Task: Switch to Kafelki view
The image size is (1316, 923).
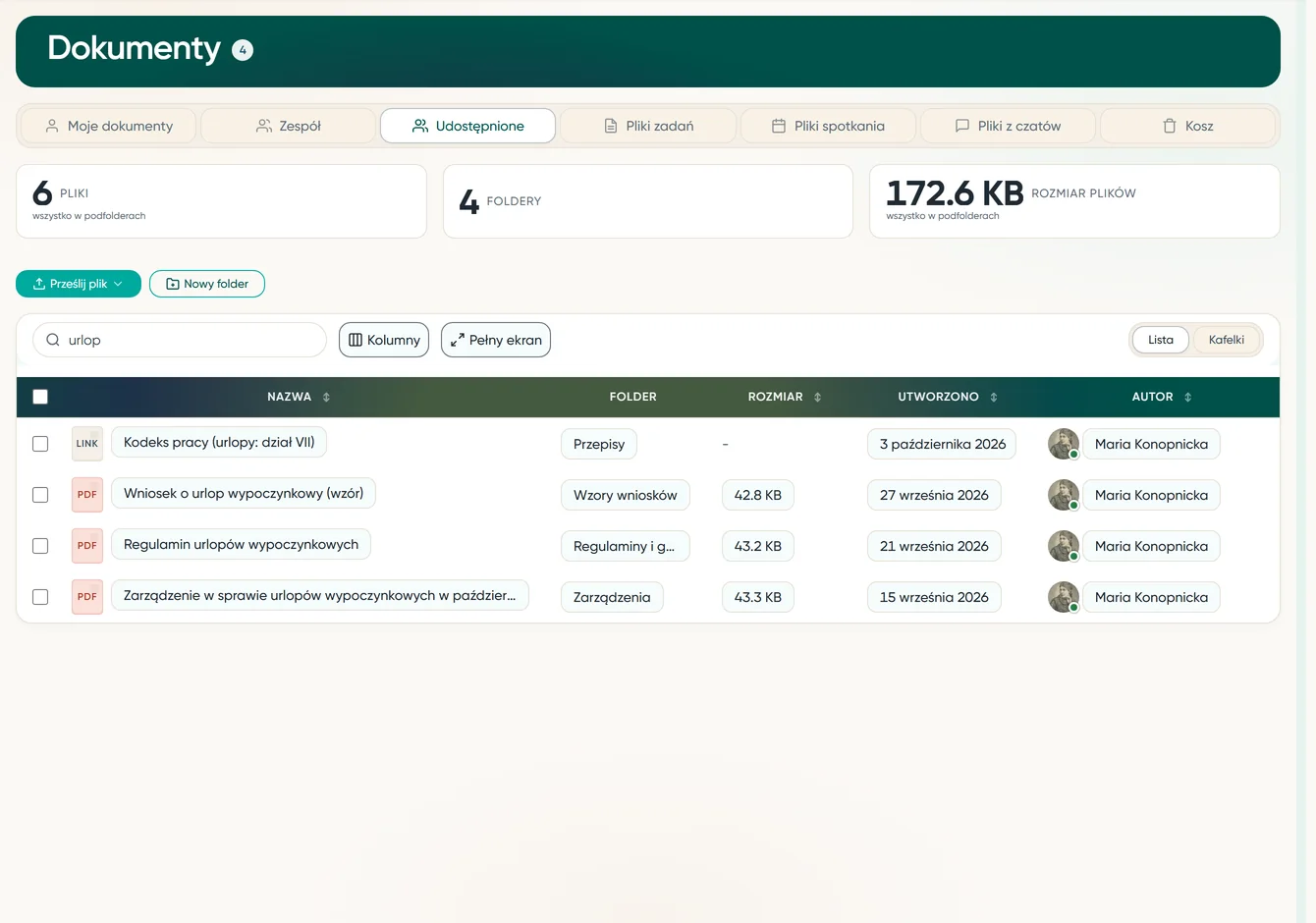Action: pyautogui.click(x=1227, y=340)
